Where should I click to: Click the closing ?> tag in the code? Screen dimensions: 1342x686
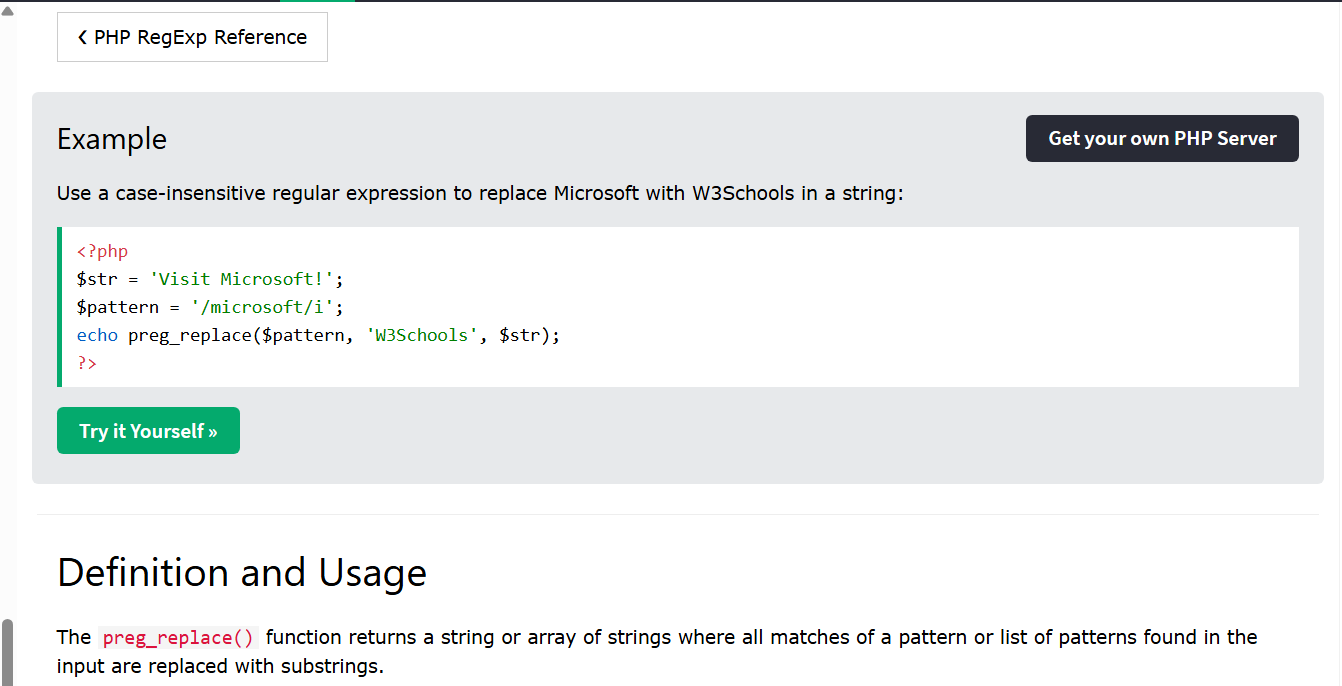click(87, 363)
